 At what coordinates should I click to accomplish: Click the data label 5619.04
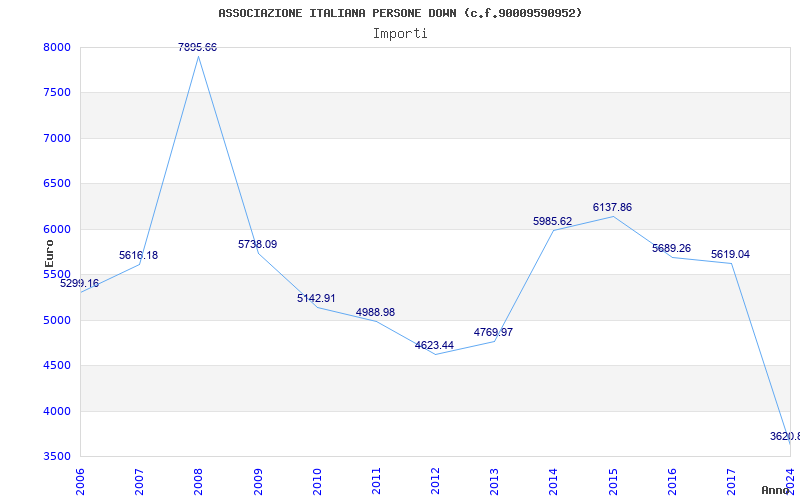[x=731, y=255]
